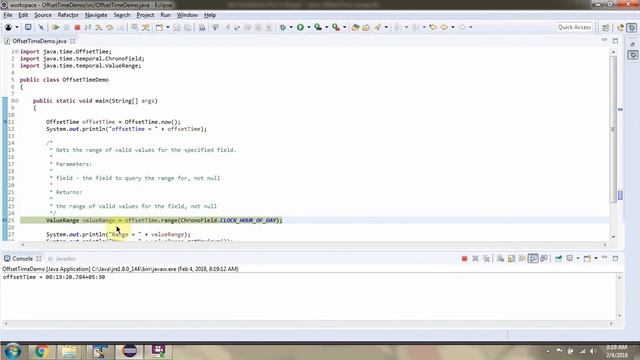640x360 pixels.
Task: Toggle Show Console on Standard Out change
Action: point(533,258)
